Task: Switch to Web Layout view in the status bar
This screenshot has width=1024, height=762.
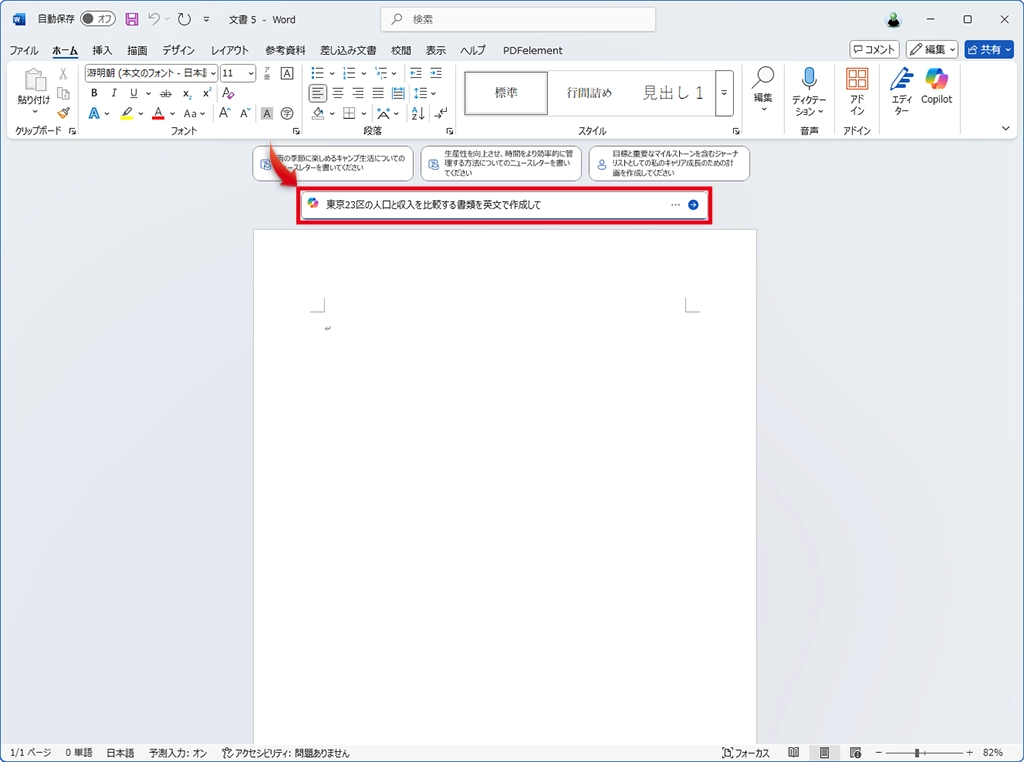Action: pyautogui.click(x=856, y=753)
